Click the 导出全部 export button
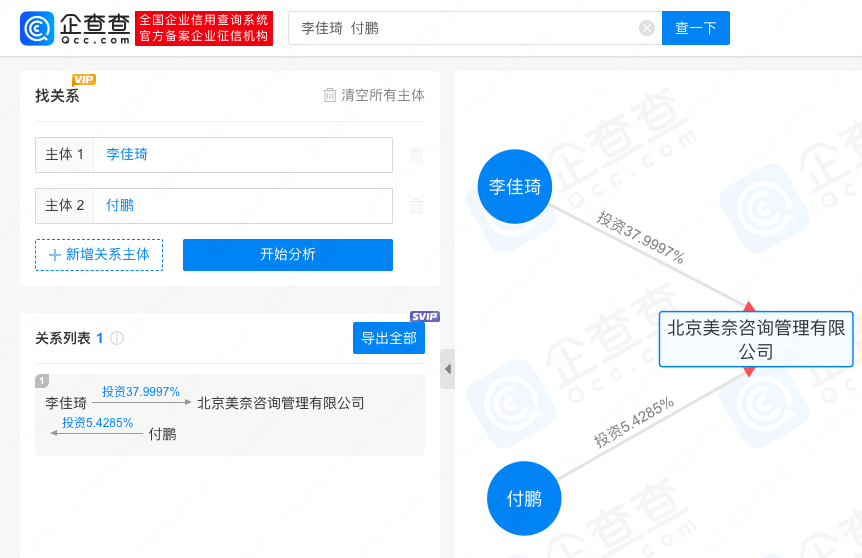862x558 pixels. coord(389,338)
